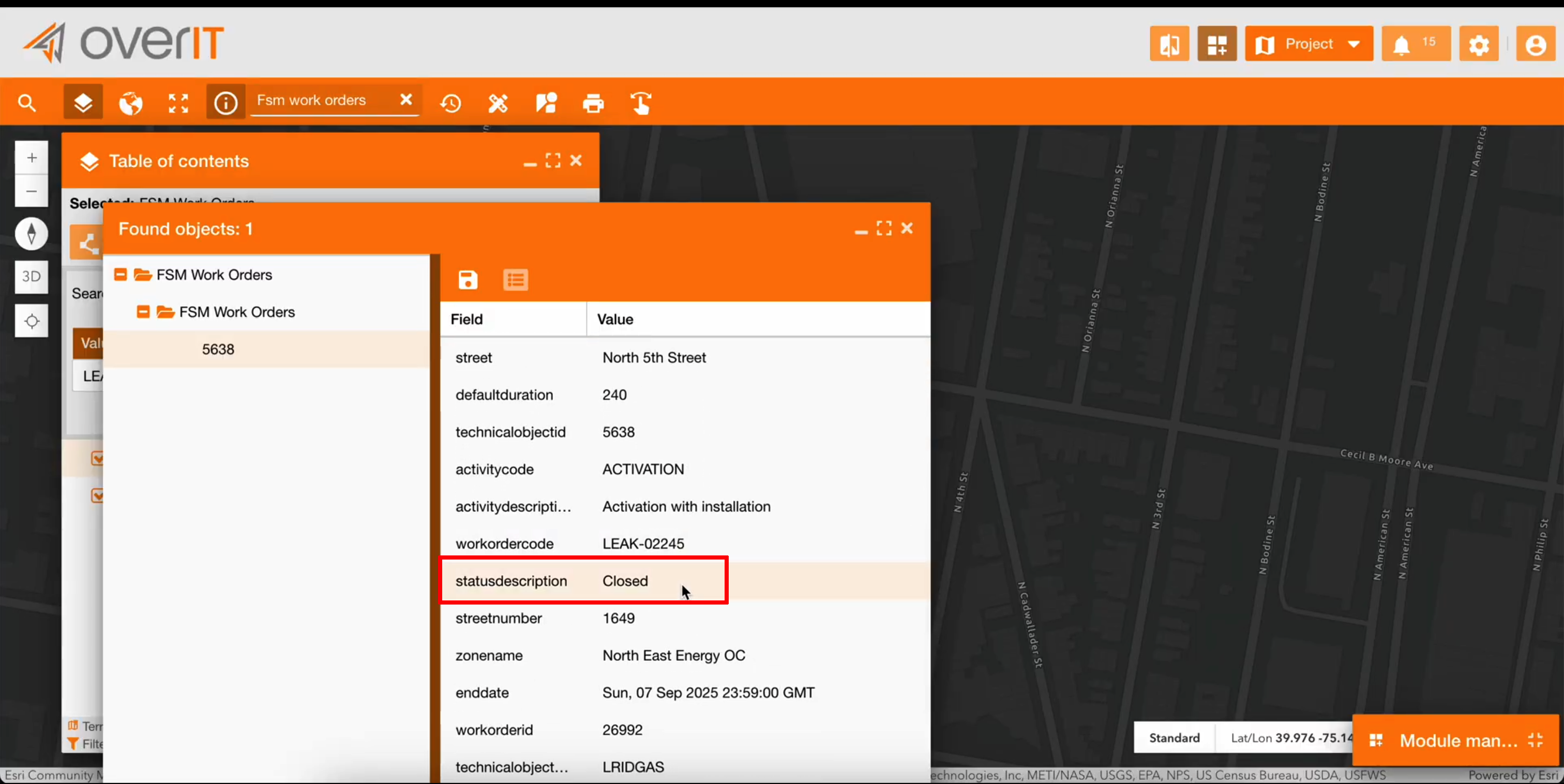This screenshot has height=784, width=1564.
Task: Click the save icon in Found objects
Action: click(468, 280)
